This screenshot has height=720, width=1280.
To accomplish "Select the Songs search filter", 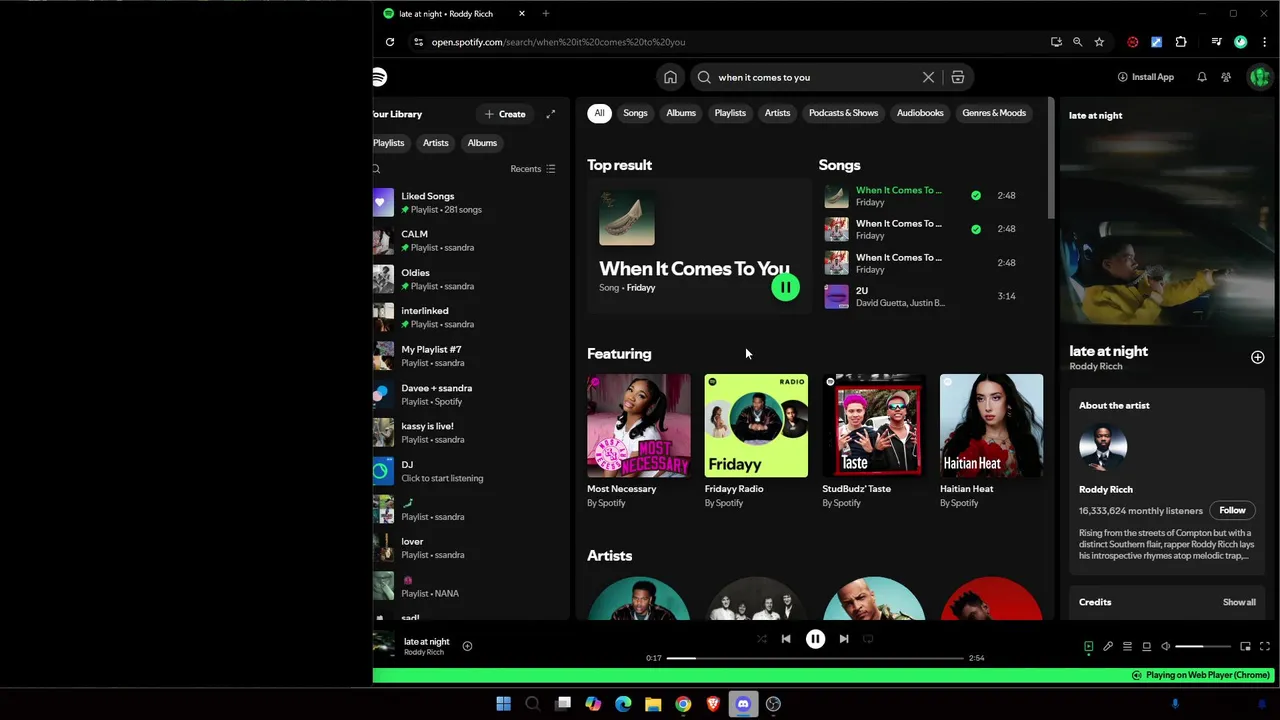I will point(635,113).
